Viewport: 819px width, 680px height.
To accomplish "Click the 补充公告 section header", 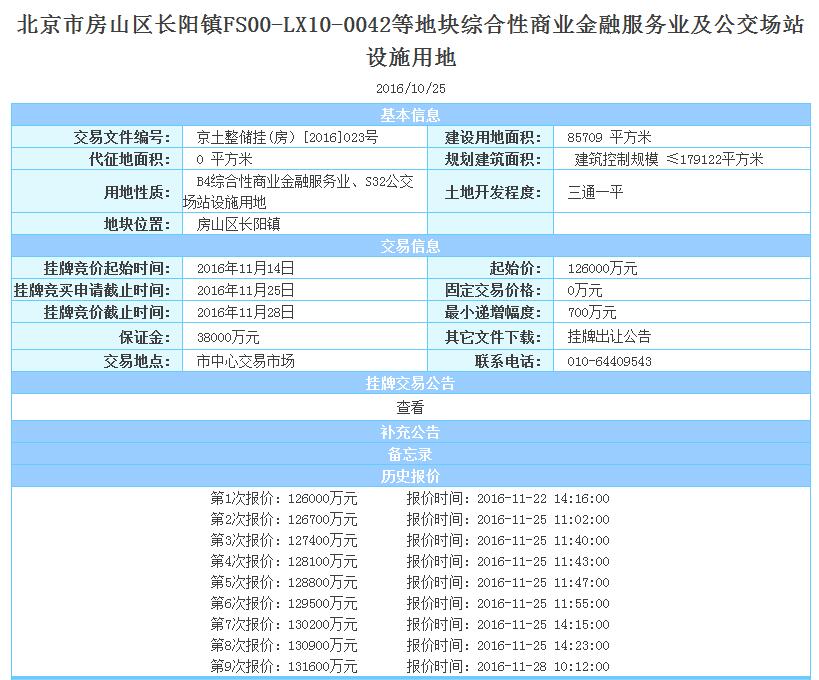I will 410,432.
